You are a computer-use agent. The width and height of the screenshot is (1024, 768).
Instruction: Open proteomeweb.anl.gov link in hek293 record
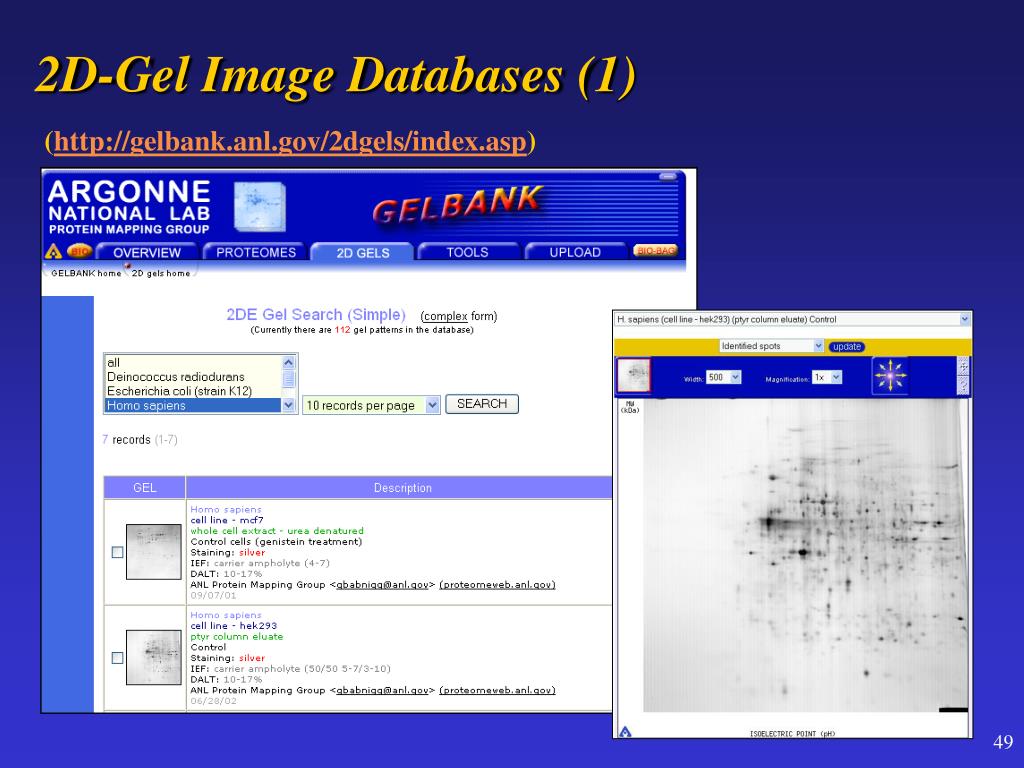(x=498, y=690)
